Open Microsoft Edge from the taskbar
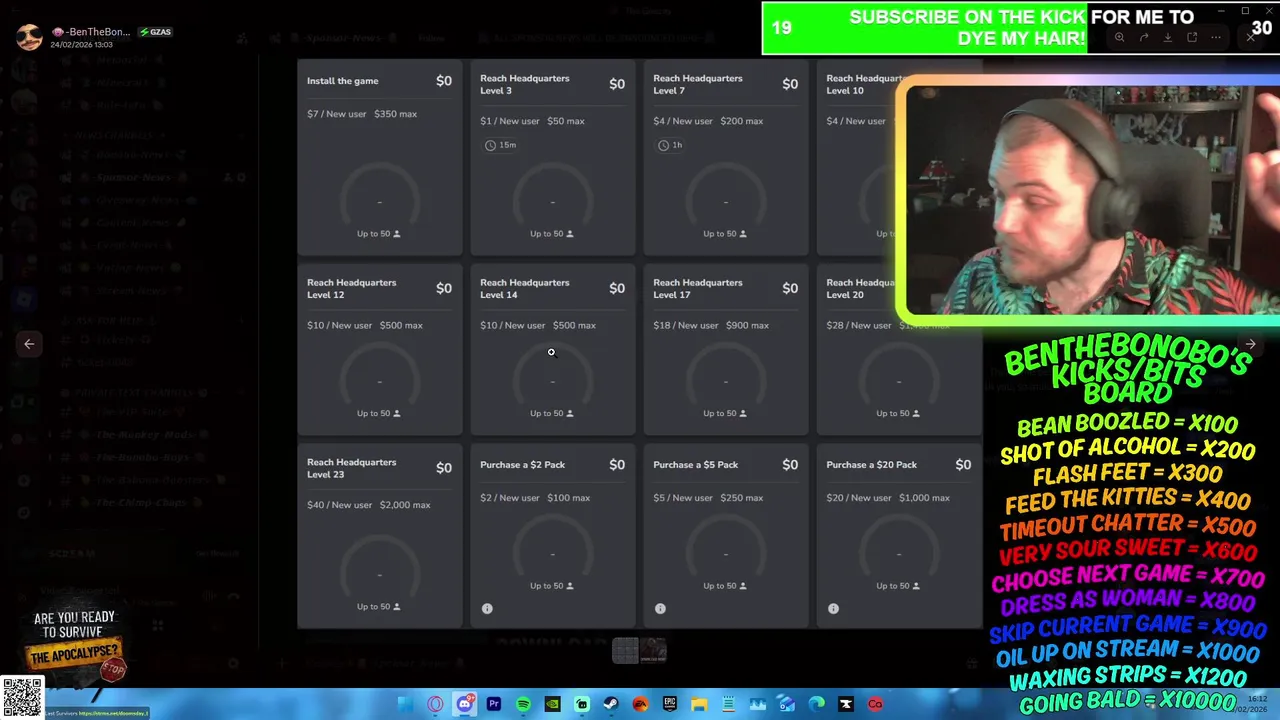 (x=817, y=704)
